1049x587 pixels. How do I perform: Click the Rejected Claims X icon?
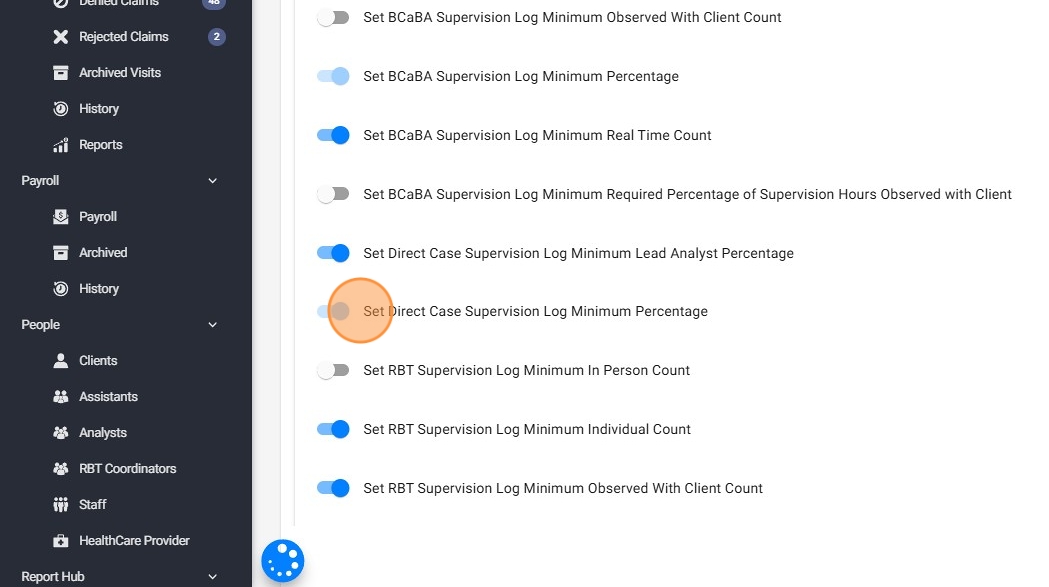[60, 37]
